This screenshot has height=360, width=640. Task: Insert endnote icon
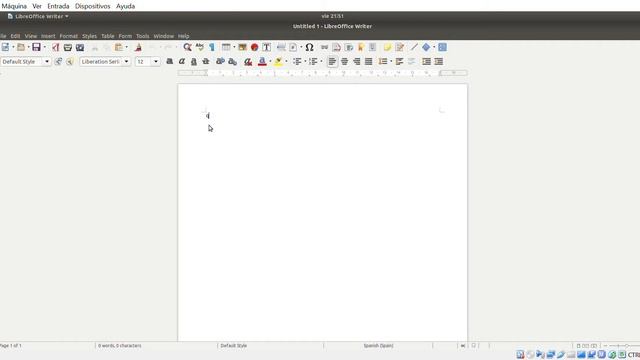coord(349,47)
